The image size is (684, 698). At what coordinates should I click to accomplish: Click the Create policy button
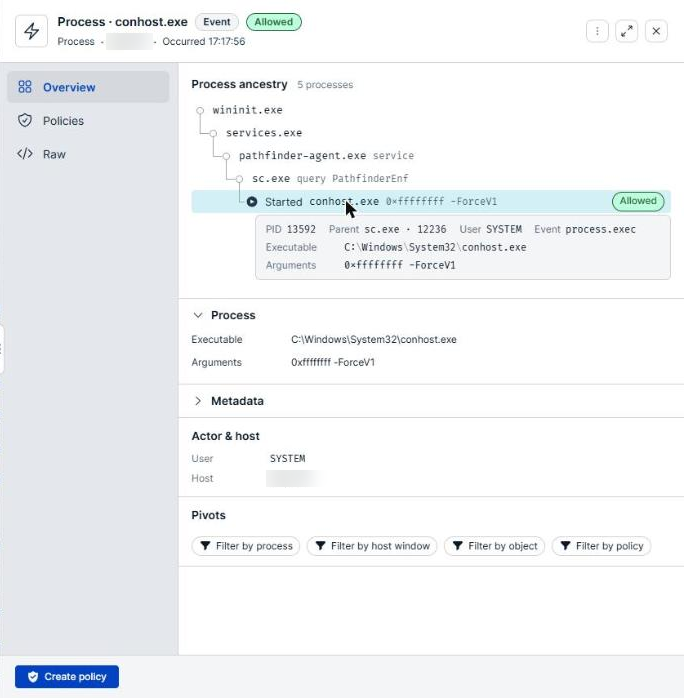pos(67,677)
